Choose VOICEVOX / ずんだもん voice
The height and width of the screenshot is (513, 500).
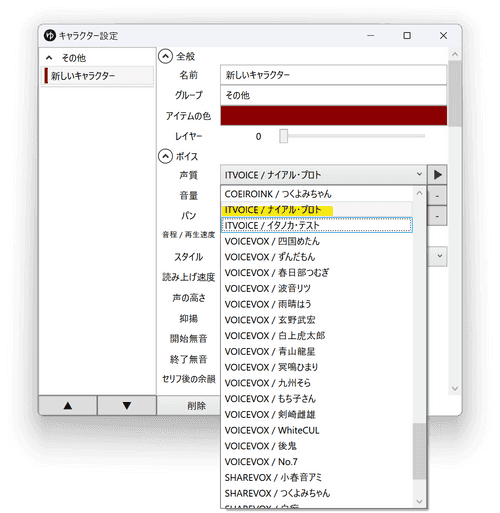(317, 257)
